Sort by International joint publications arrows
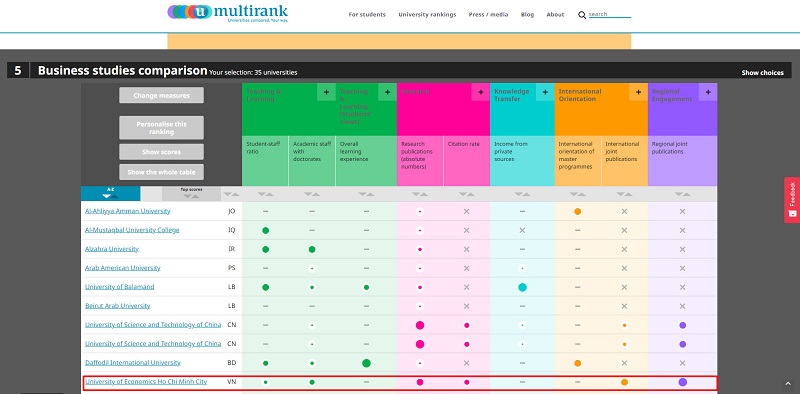This screenshot has height=394, width=800. click(x=624, y=194)
